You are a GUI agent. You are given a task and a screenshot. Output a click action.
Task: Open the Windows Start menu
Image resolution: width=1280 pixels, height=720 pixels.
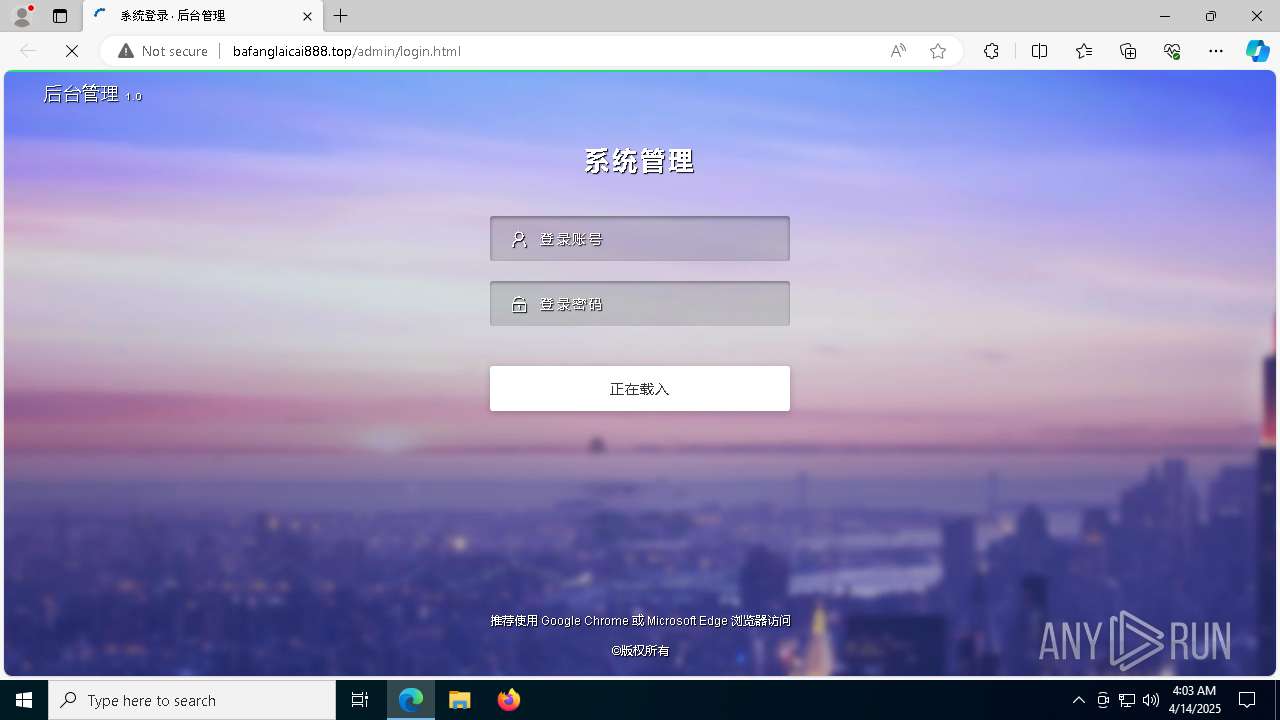24,700
